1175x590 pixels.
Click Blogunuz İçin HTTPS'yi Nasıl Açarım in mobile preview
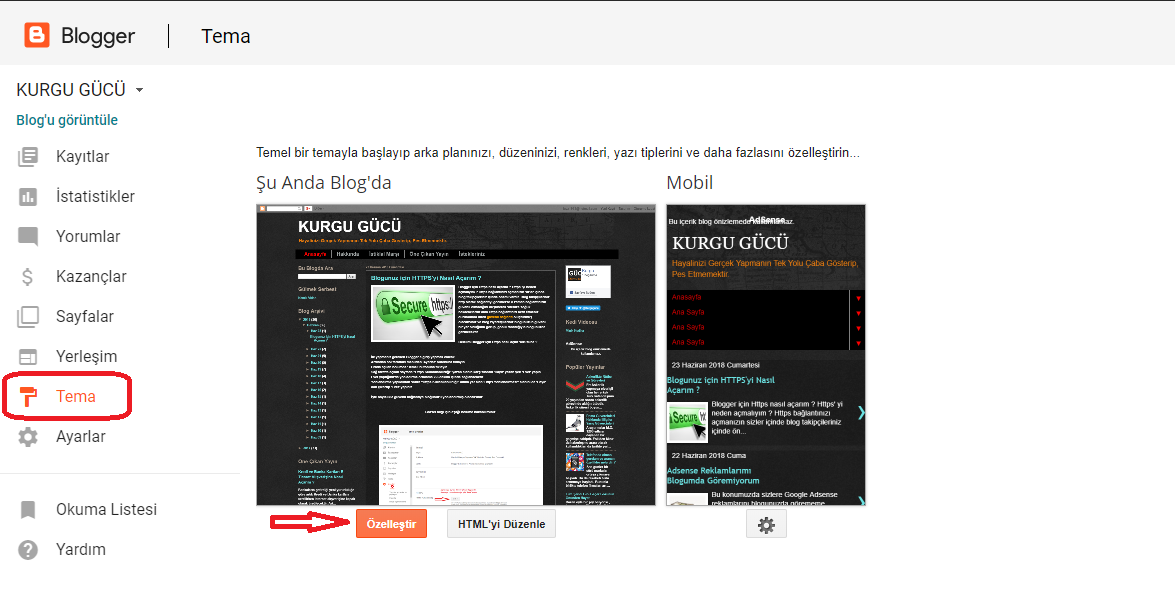[721, 385]
